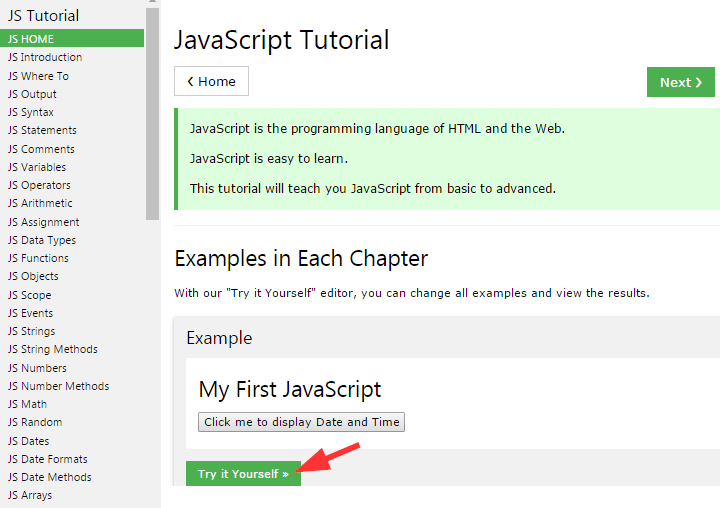Open the JS Number Methods page
Viewport: 720px width, 508px height.
tap(58, 386)
